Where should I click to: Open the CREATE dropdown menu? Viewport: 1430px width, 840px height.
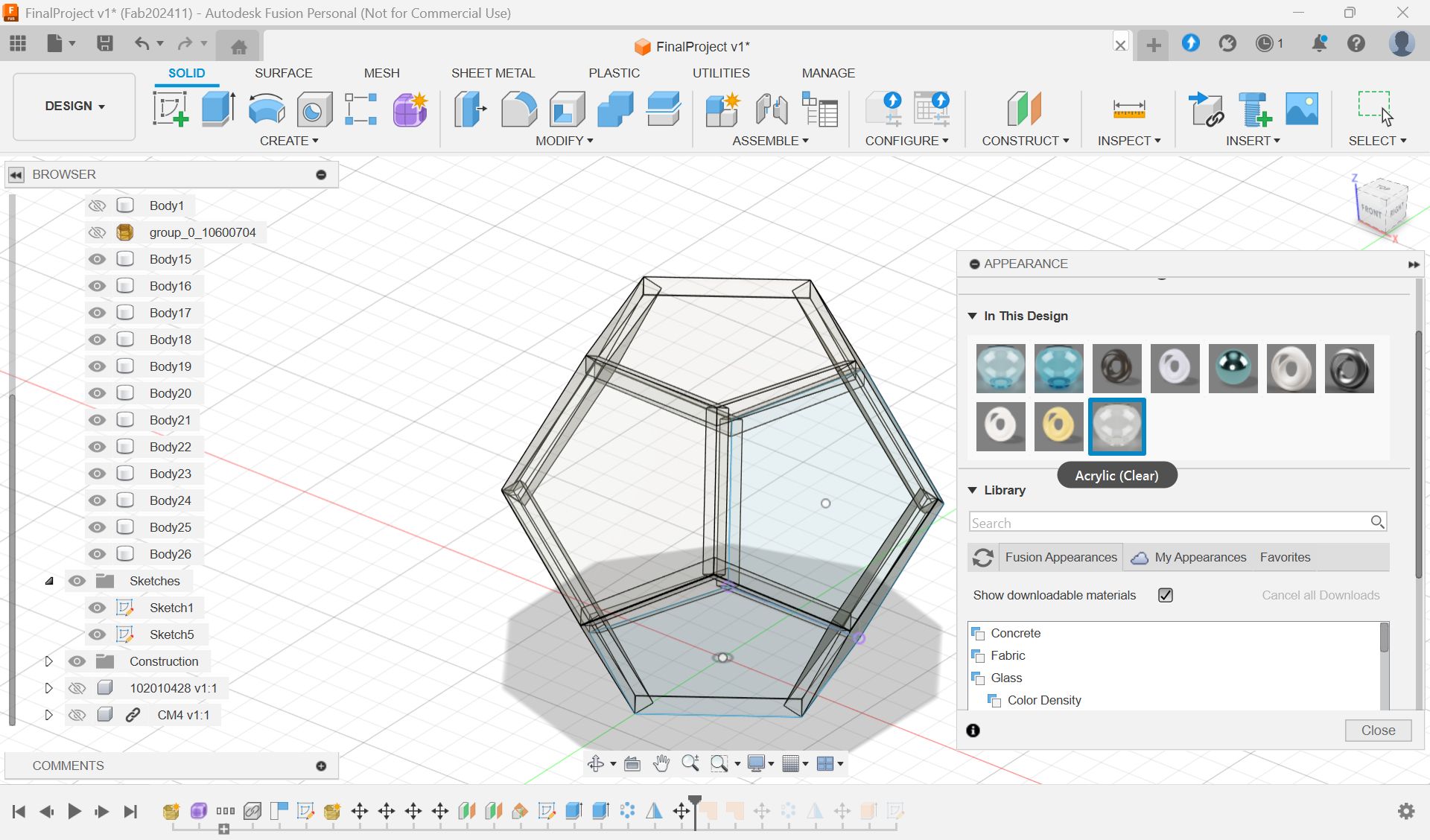pos(289,141)
